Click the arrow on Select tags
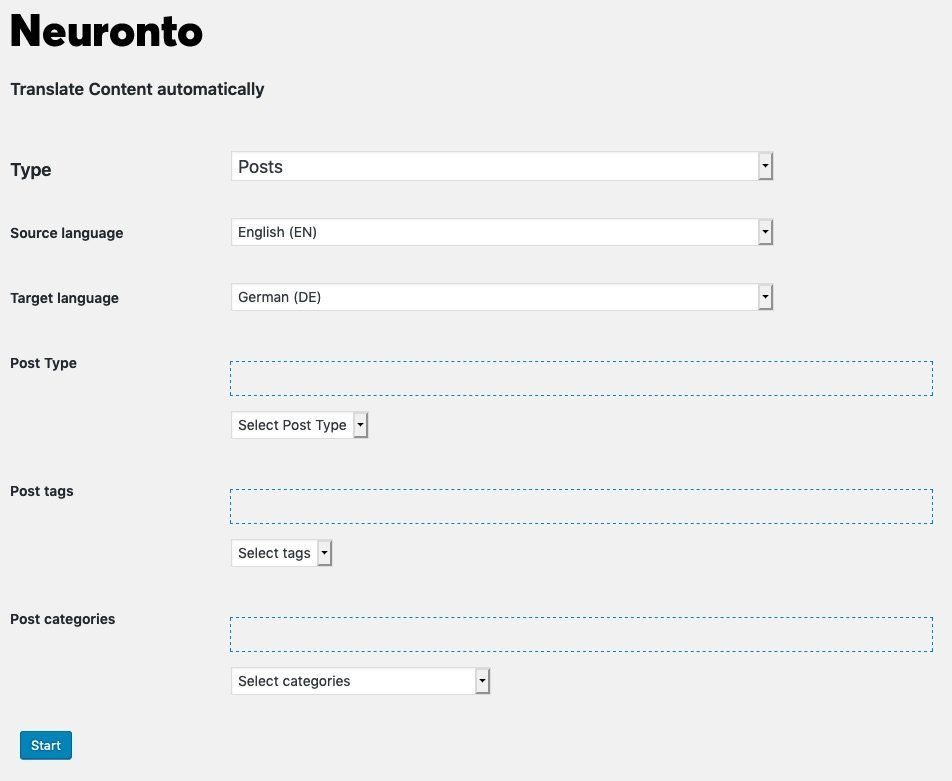 click(x=325, y=553)
